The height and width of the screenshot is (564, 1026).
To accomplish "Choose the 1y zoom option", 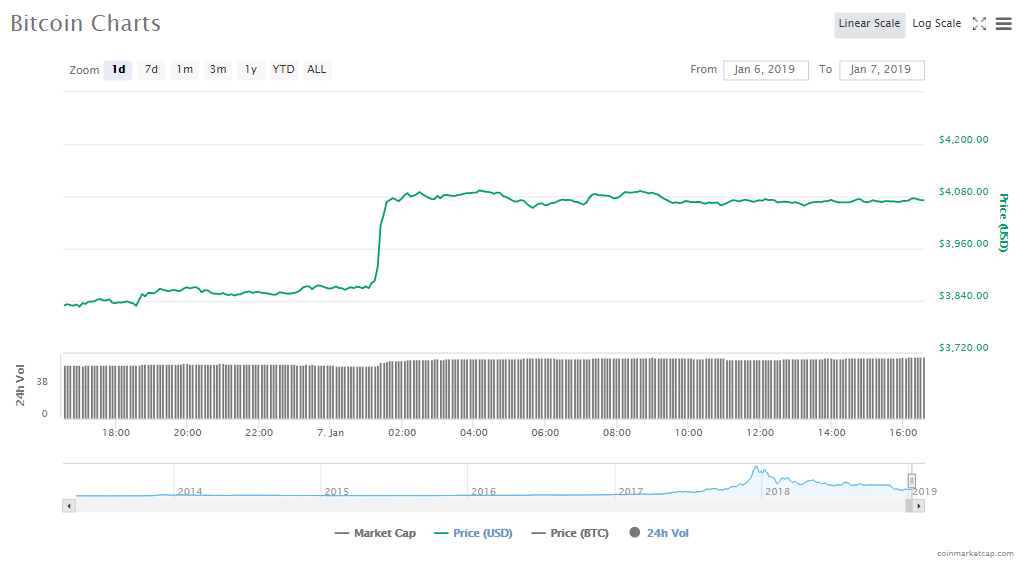I will pyautogui.click(x=251, y=70).
